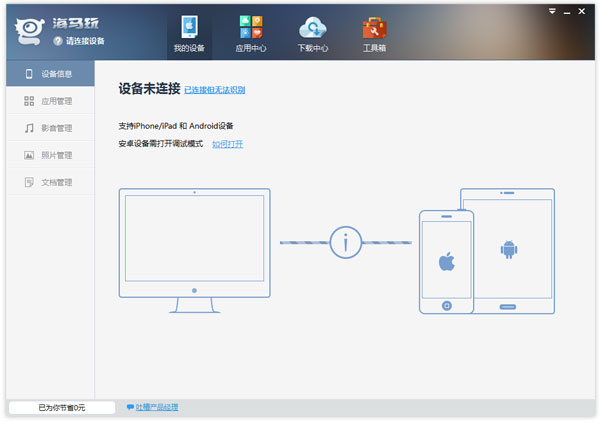
Task: Open the 下载中心 cloud icon
Action: pyautogui.click(x=313, y=27)
